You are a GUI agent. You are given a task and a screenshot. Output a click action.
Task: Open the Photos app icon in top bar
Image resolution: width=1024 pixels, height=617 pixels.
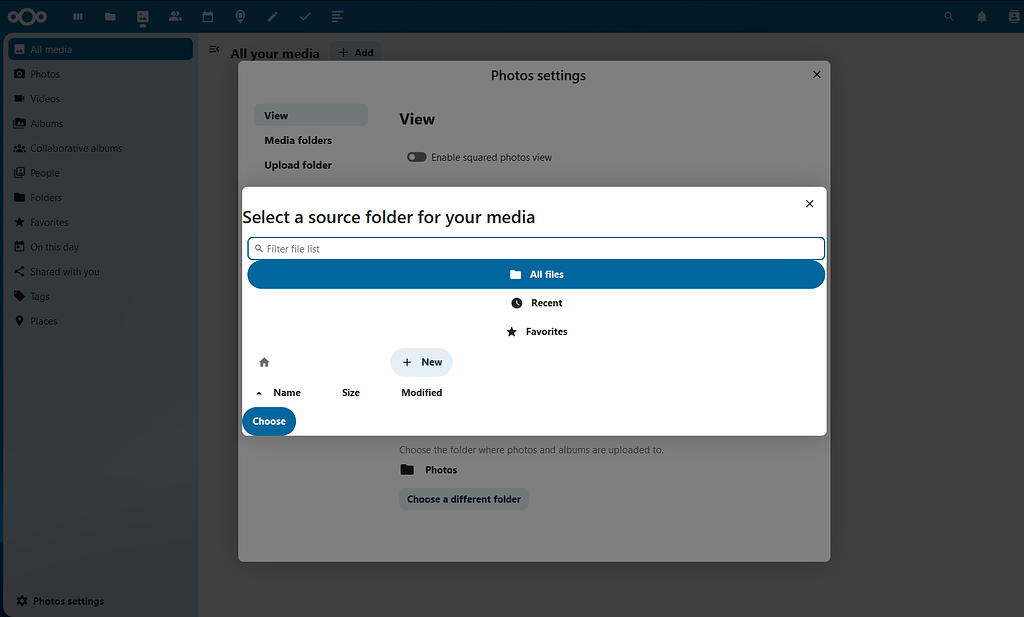click(143, 16)
